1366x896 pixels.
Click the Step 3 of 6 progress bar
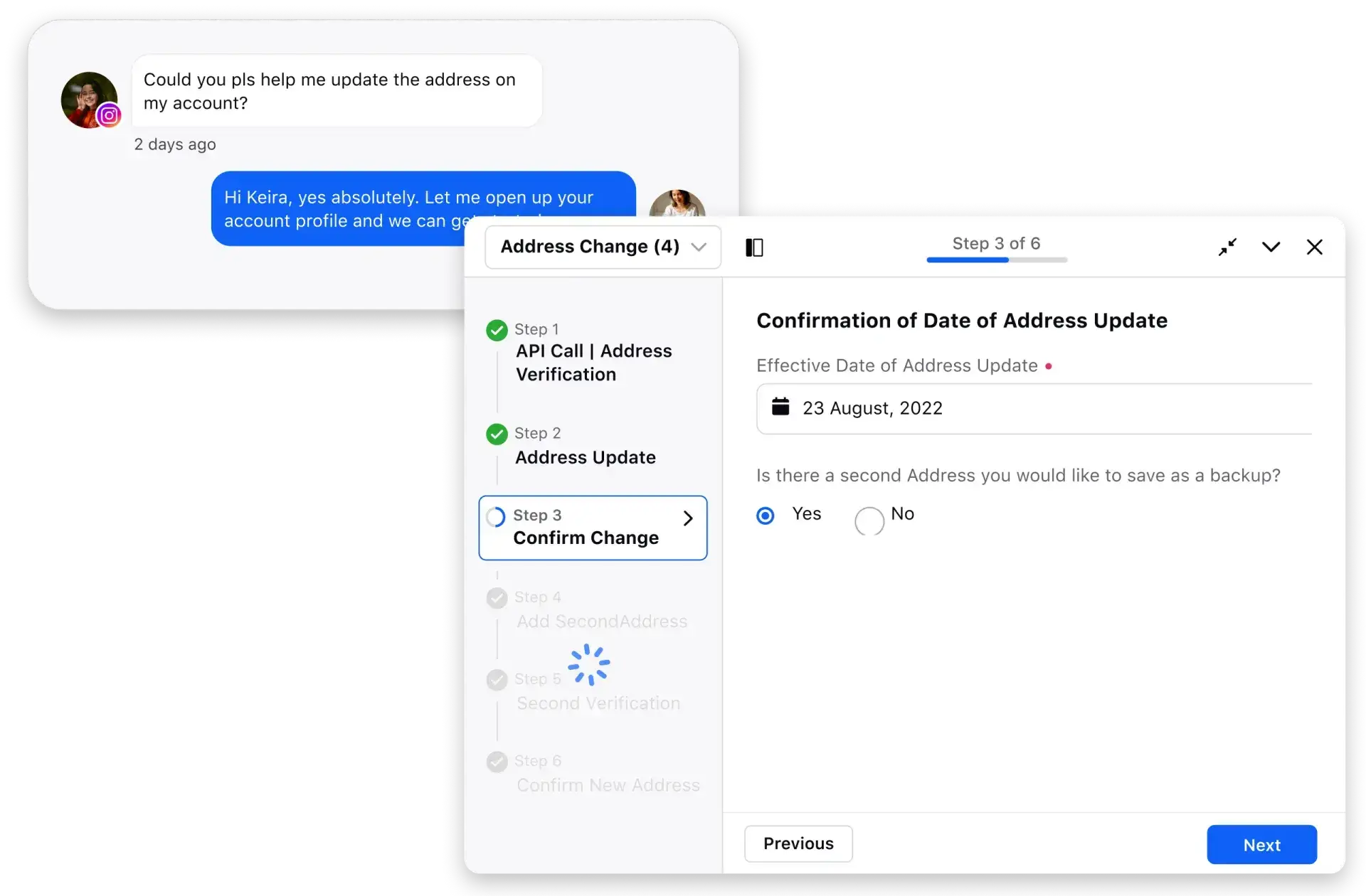[996, 260]
